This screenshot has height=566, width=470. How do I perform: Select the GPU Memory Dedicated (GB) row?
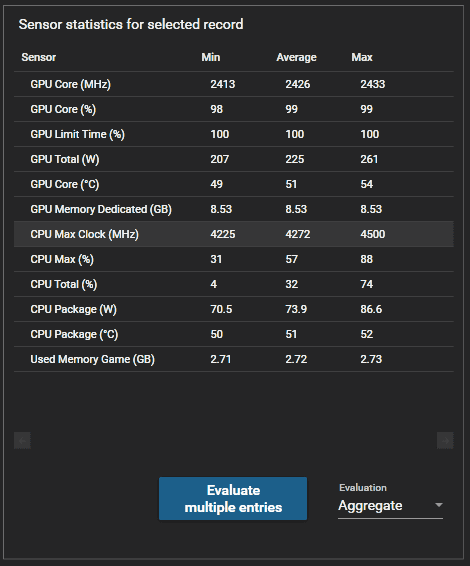pyautogui.click(x=234, y=209)
